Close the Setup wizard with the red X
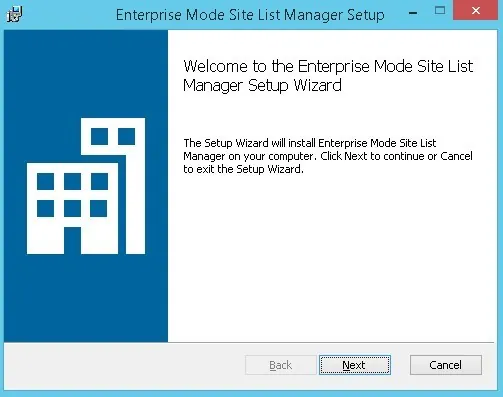 click(476, 11)
